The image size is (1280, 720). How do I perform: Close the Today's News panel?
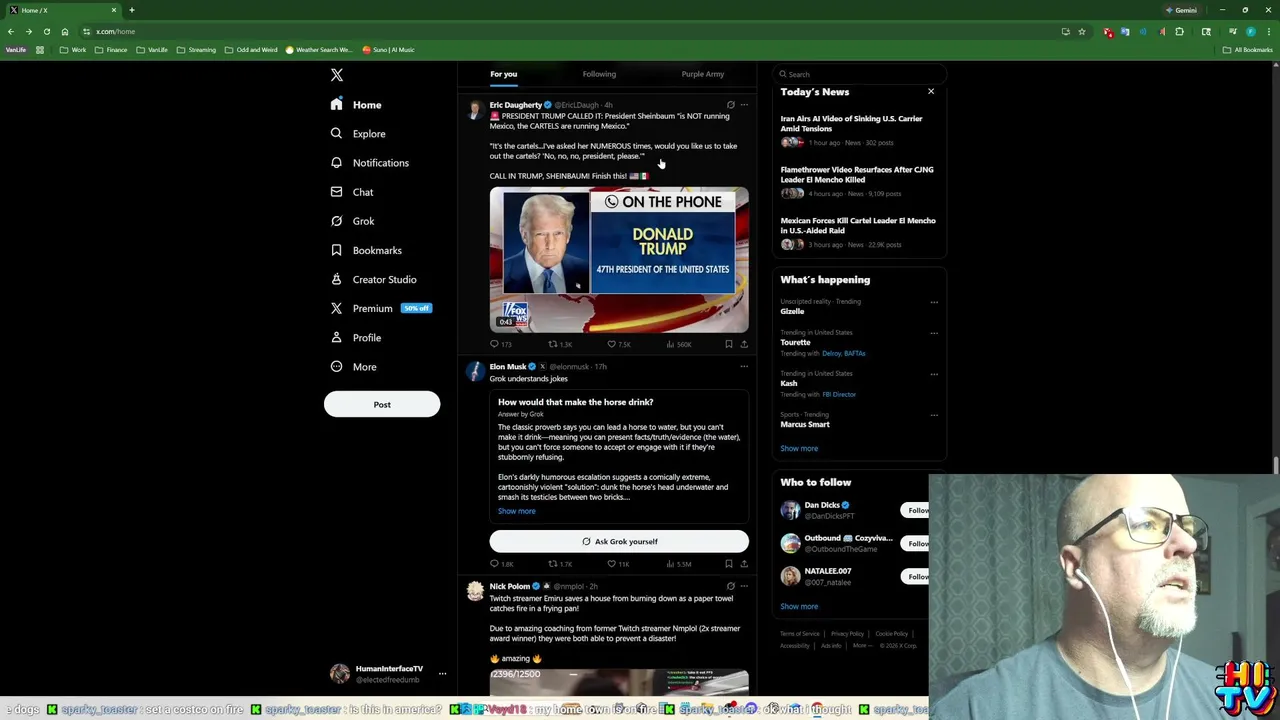pos(931,92)
